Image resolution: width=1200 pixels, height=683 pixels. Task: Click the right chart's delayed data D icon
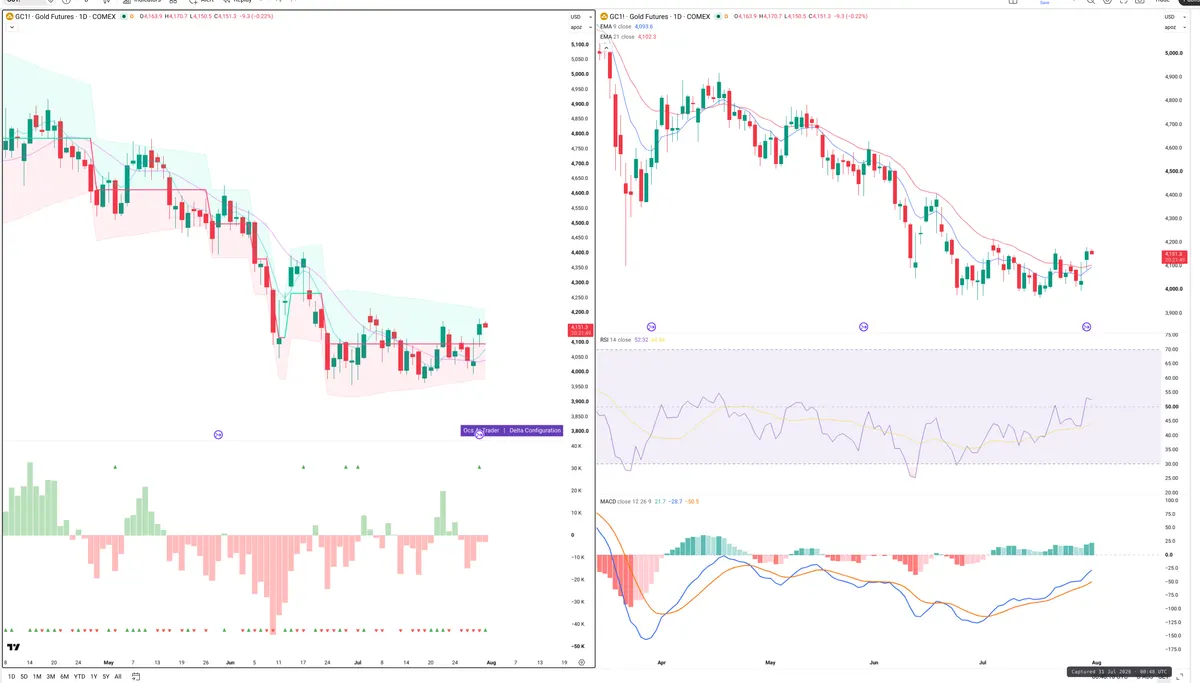click(727, 17)
